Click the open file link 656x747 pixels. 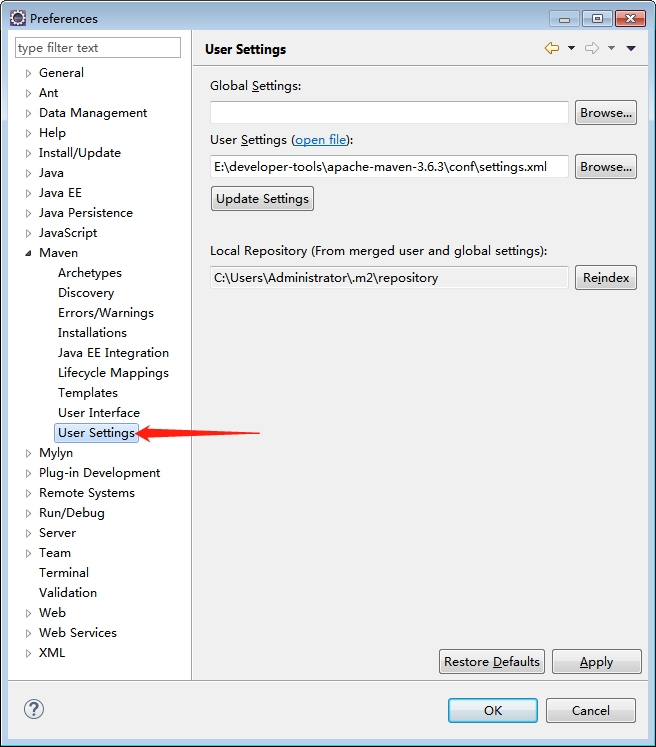[x=321, y=140]
